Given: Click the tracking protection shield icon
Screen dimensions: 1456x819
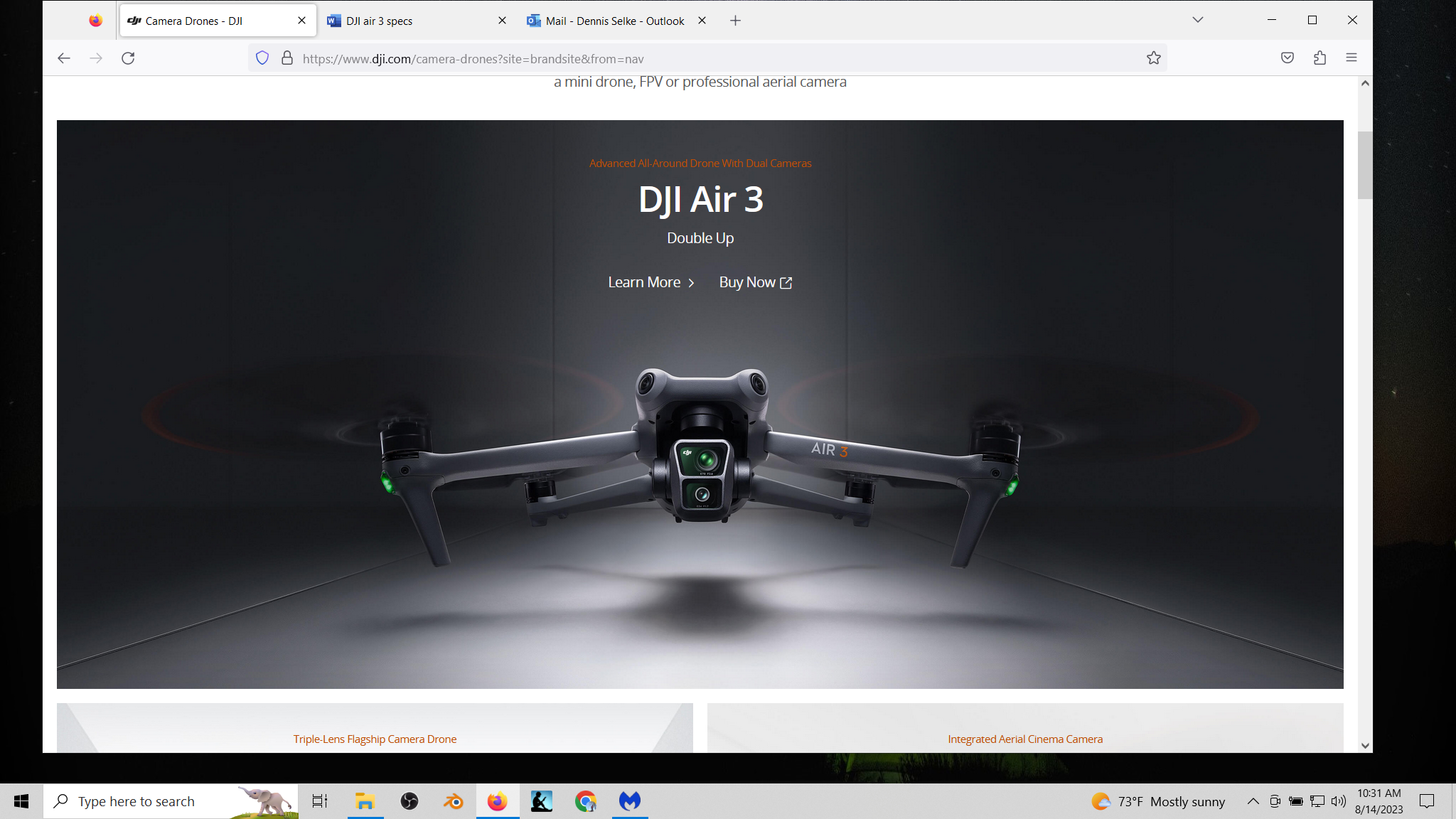Looking at the screenshot, I should pos(262,58).
